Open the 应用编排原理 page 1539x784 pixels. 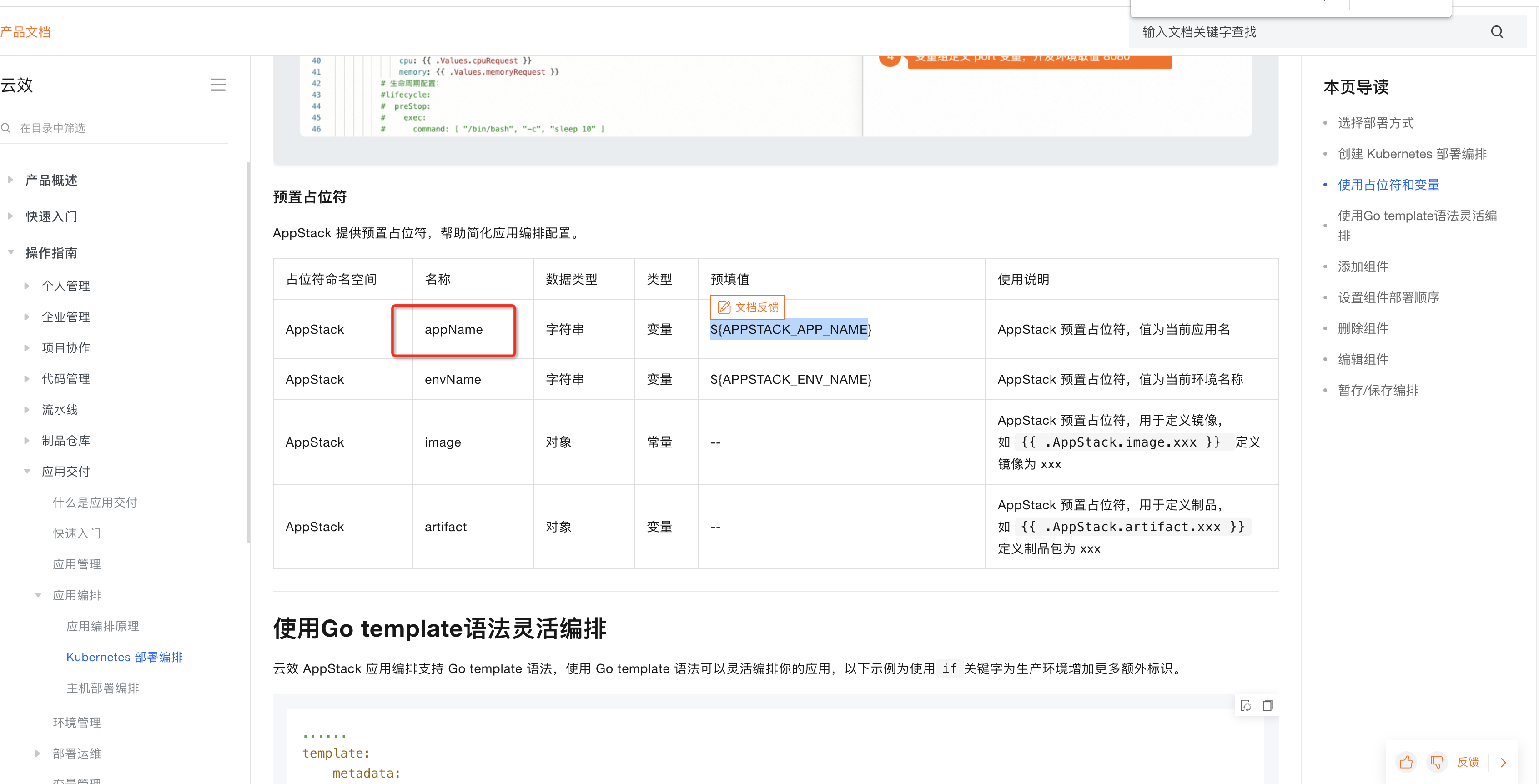[103, 626]
